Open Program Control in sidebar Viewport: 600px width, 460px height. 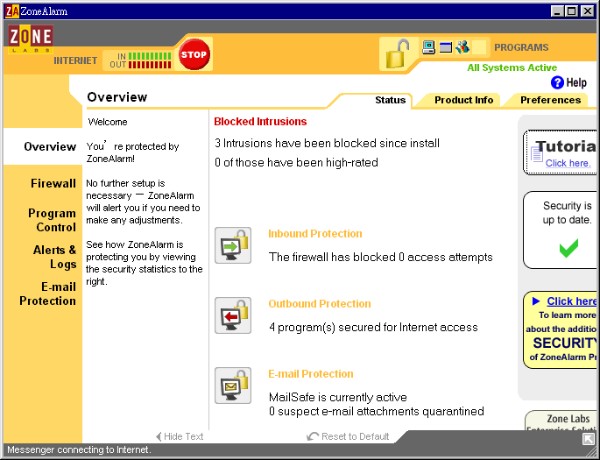pyautogui.click(x=52, y=220)
